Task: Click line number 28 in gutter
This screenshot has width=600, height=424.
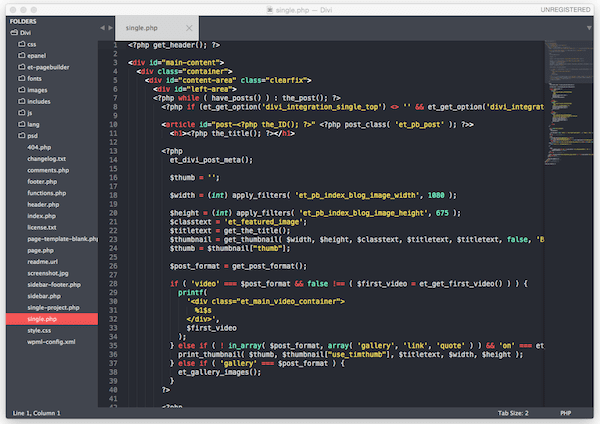Action: [113, 284]
